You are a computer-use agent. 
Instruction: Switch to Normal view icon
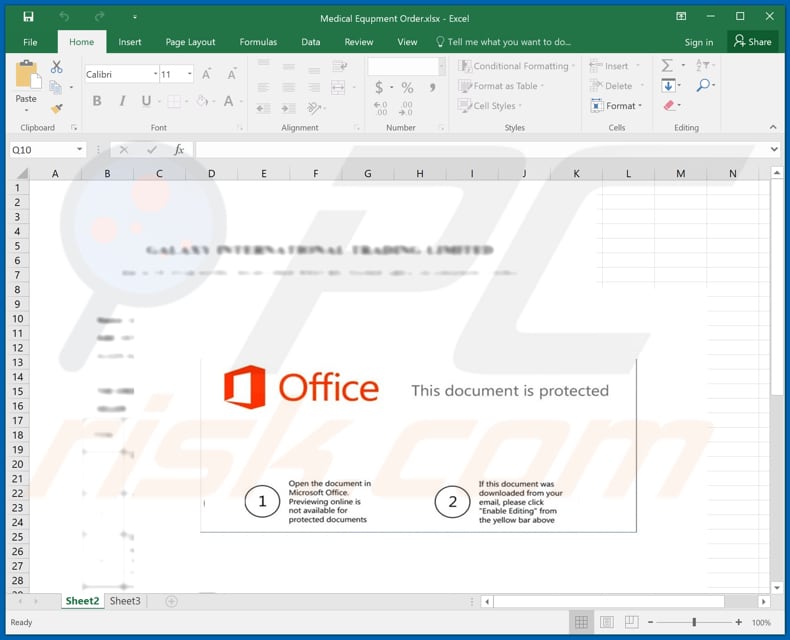(x=581, y=622)
